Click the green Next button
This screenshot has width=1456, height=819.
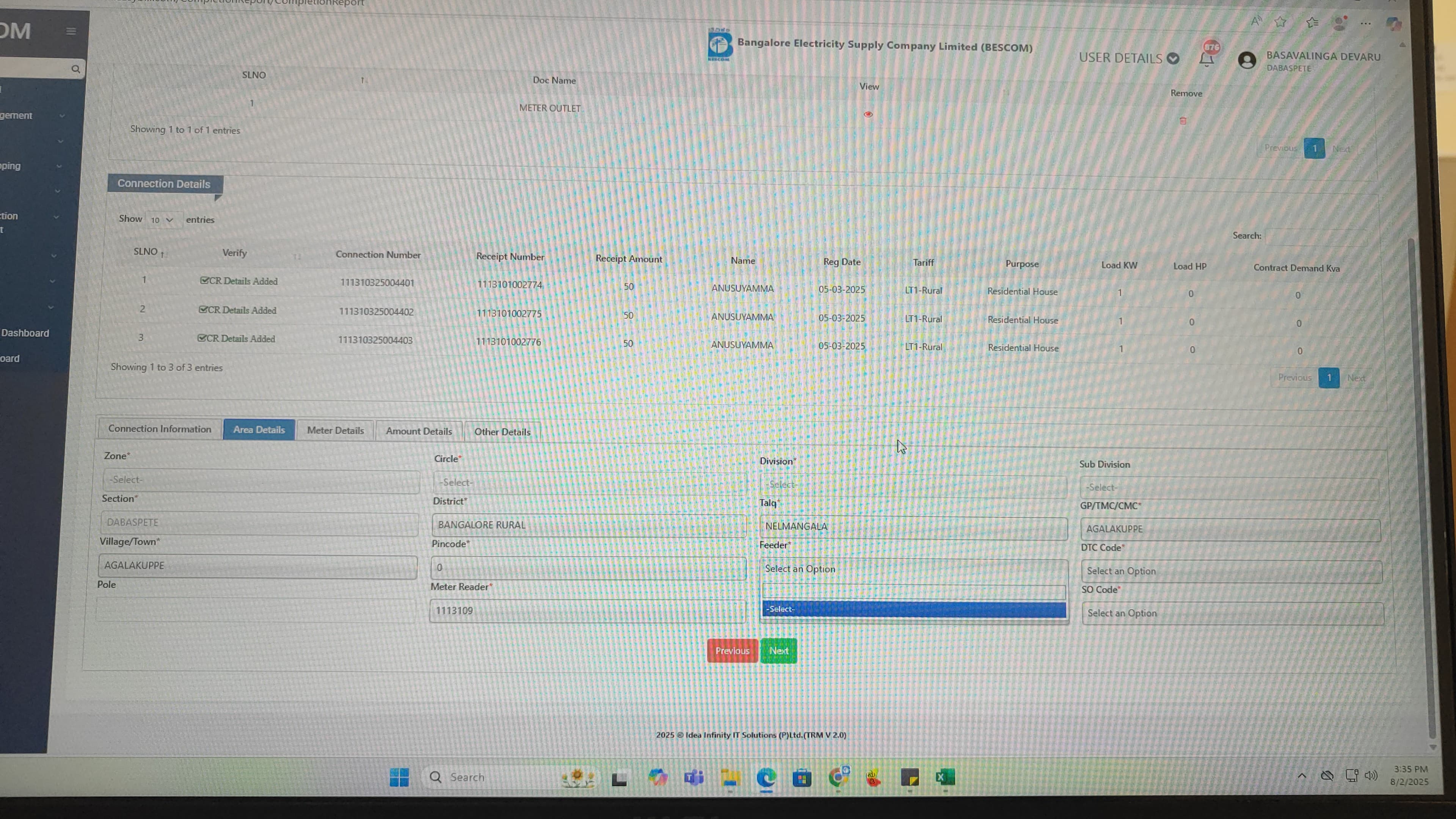[778, 651]
